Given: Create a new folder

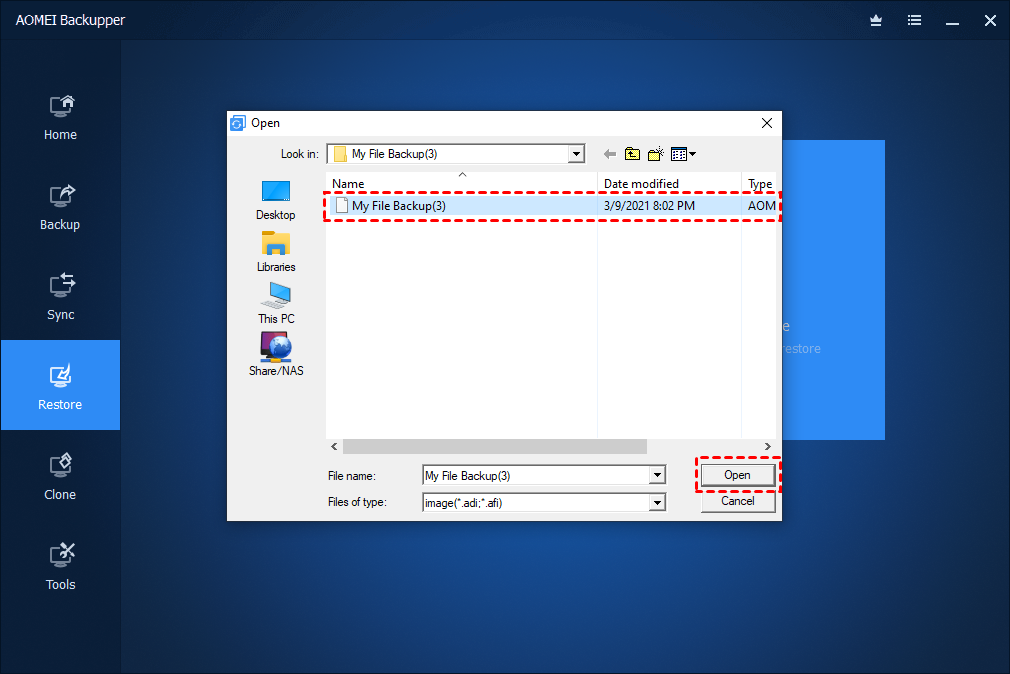Looking at the screenshot, I should (656, 154).
